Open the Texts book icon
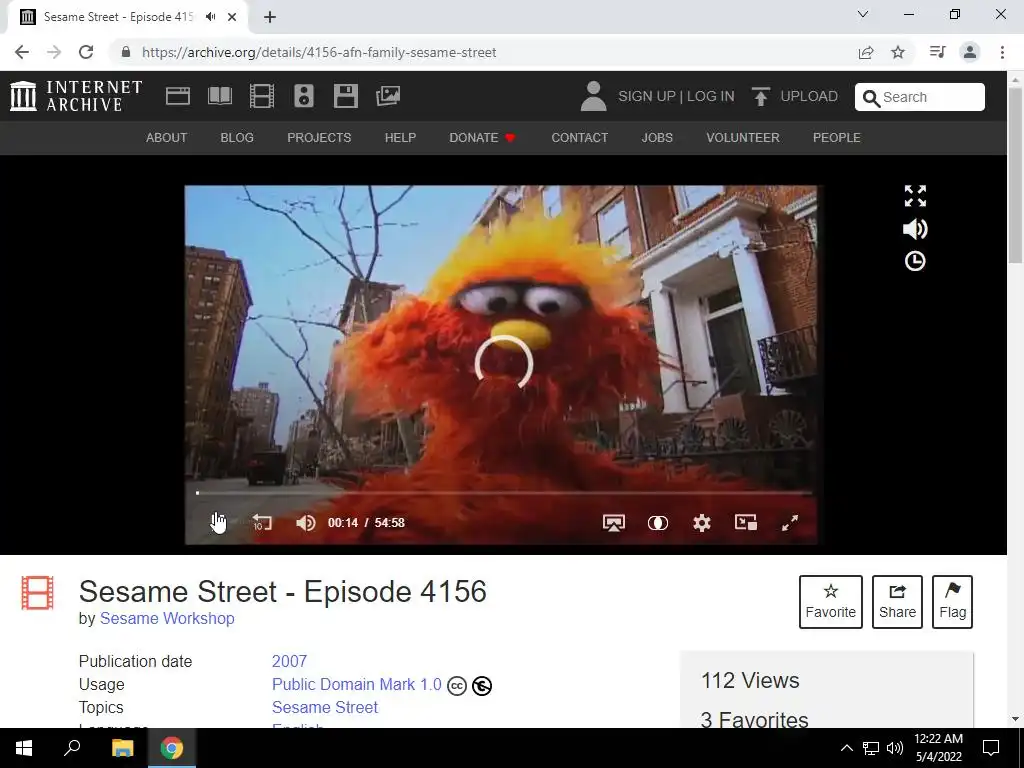1024x768 pixels. 219,96
